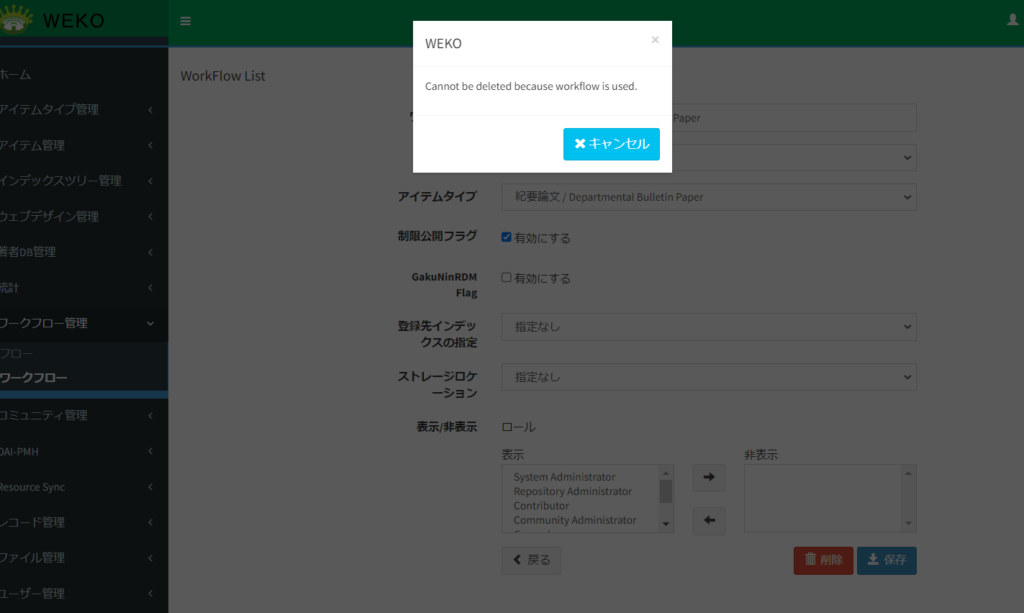Click the 戻る back button
Viewport: 1024px width, 613px height.
(531, 560)
